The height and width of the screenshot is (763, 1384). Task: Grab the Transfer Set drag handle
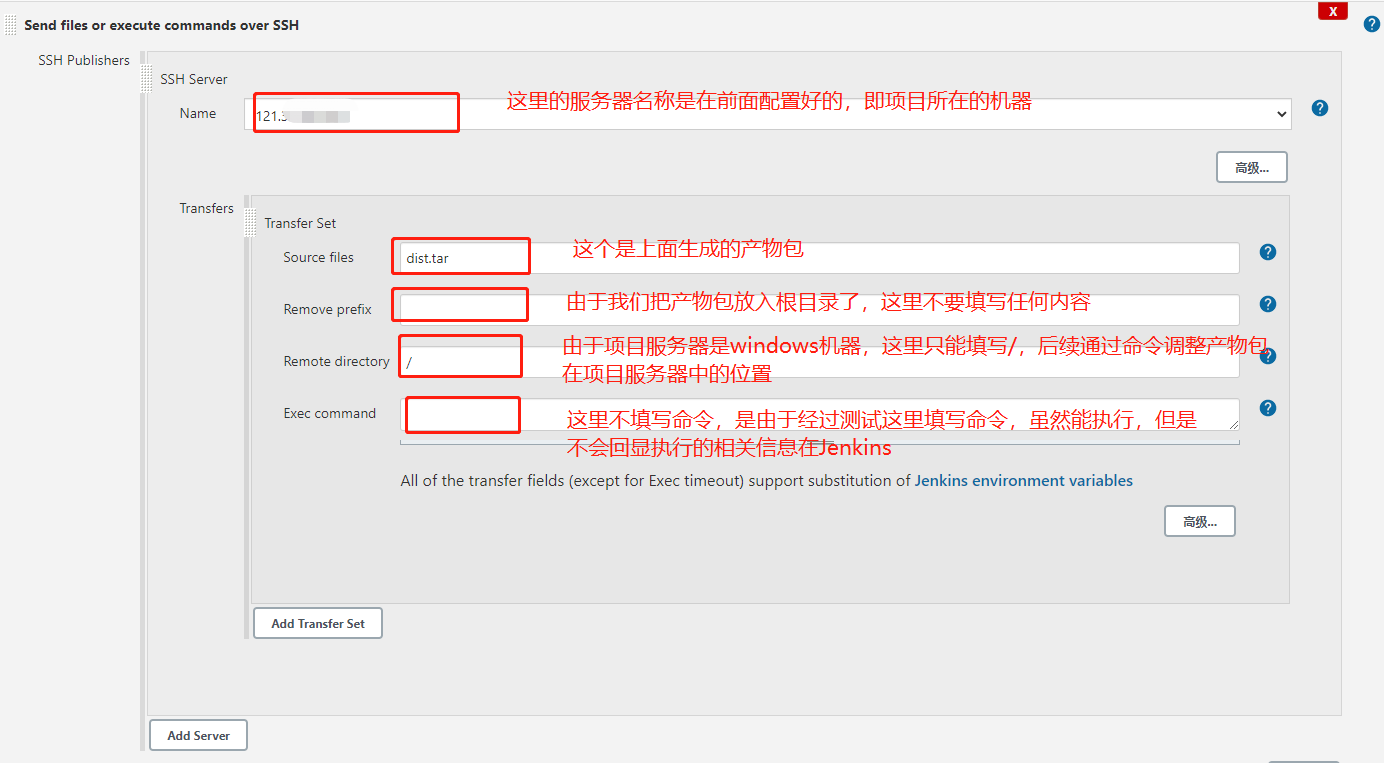251,223
